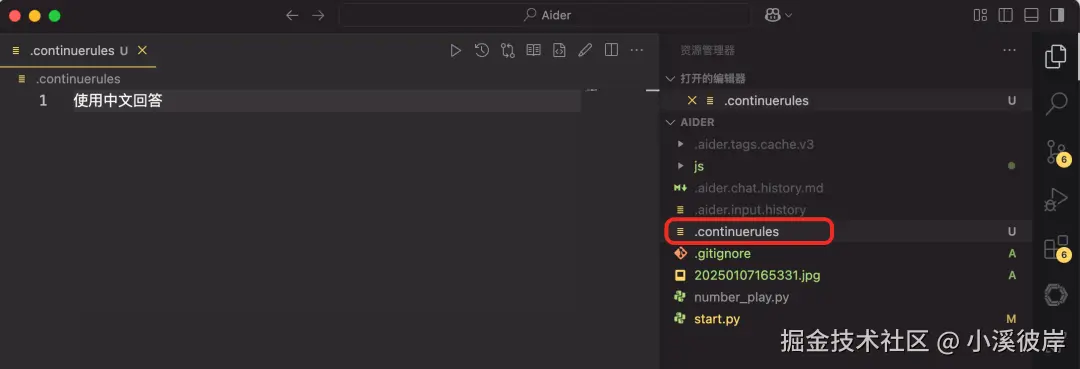Image resolution: width=1080 pixels, height=369 pixels.
Task: Click line number 1 in the gutter
Action: click(43, 101)
